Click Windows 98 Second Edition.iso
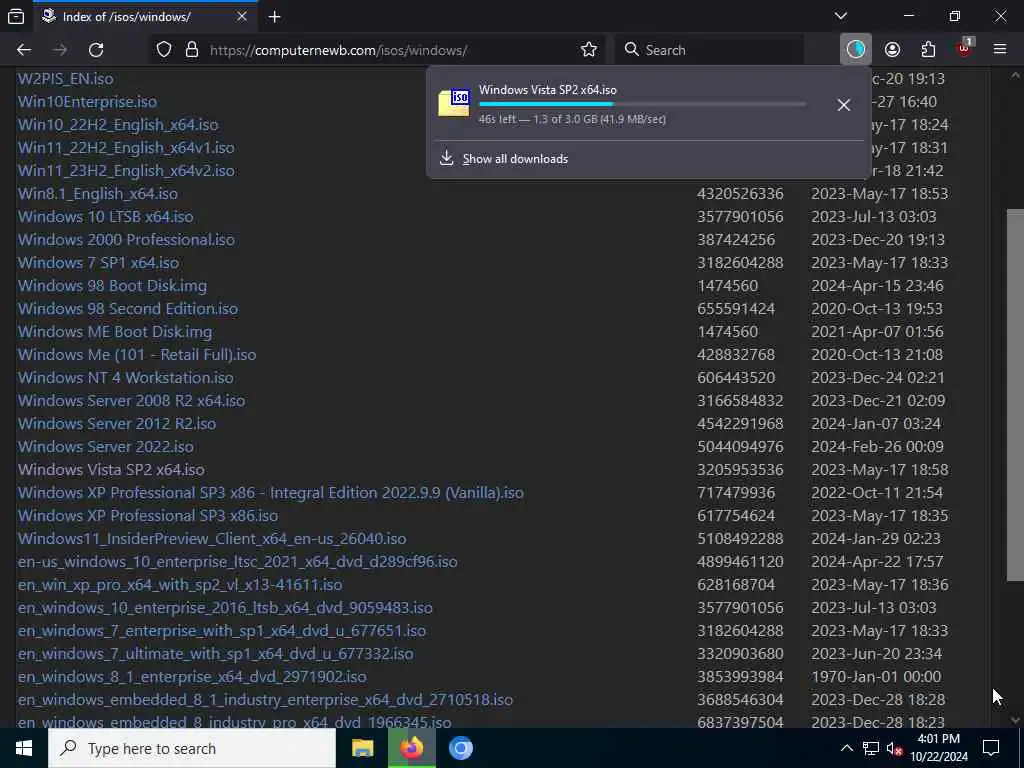This screenshot has width=1024, height=768. point(127,308)
